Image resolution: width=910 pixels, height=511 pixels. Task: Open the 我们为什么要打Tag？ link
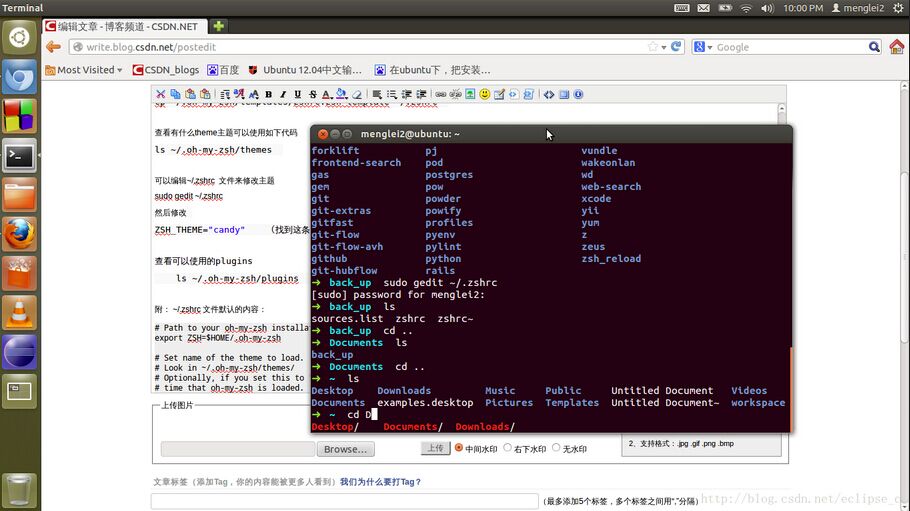[x=380, y=482]
